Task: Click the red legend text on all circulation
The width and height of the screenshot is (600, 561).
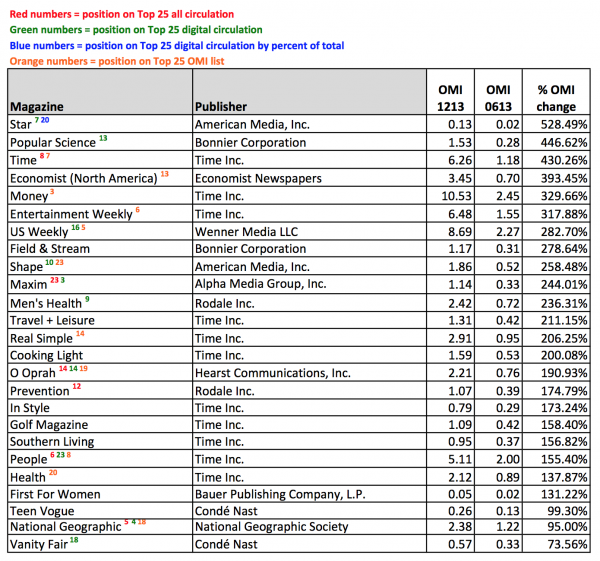Action: pos(120,15)
